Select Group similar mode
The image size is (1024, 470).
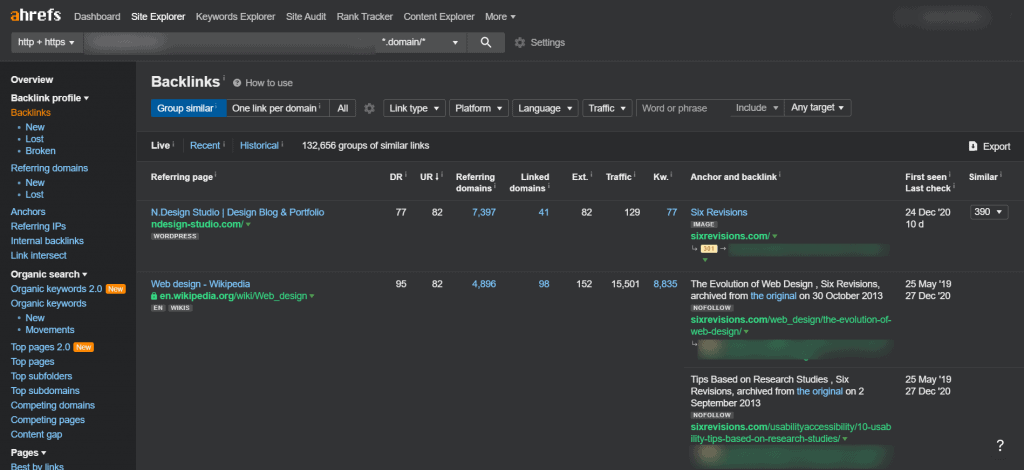tap(189, 108)
